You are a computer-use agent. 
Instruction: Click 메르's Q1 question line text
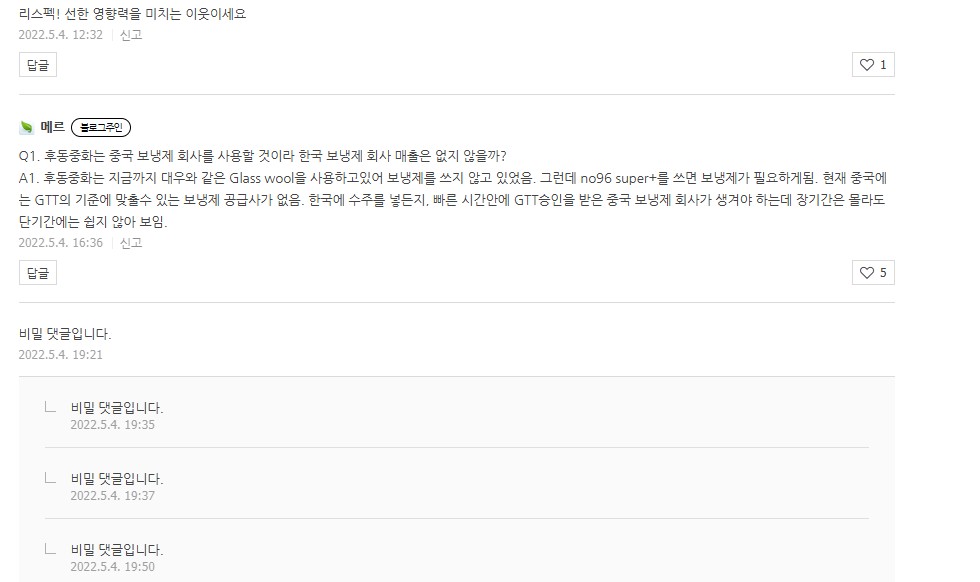pyautogui.click(x=262, y=156)
